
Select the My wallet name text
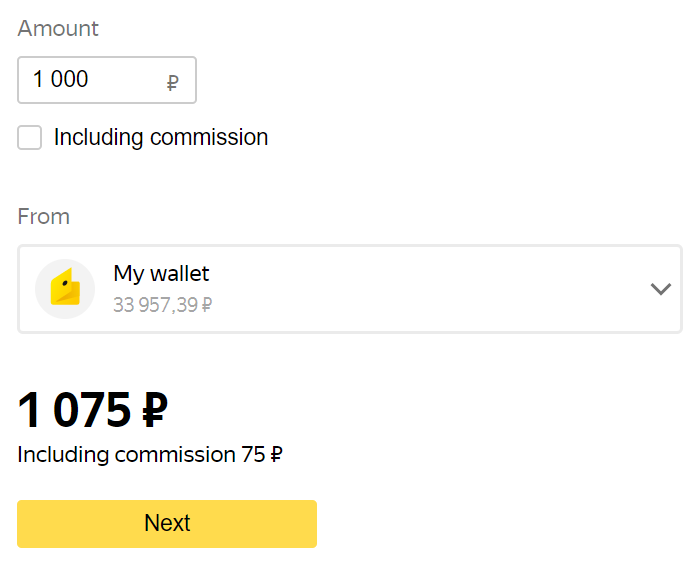point(161,273)
